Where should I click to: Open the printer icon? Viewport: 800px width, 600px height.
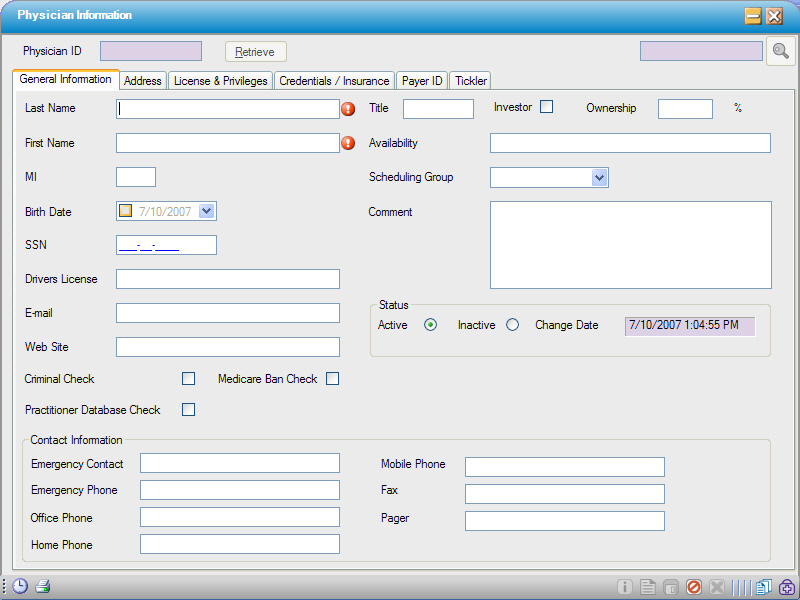[x=41, y=586]
